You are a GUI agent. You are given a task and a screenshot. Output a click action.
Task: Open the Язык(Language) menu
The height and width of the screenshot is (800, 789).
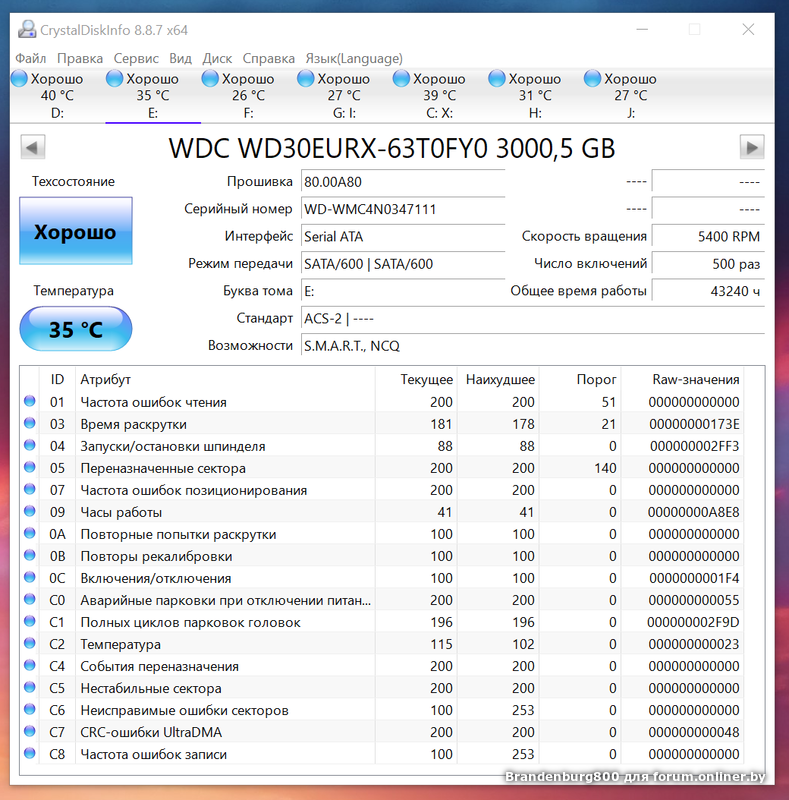(x=354, y=59)
